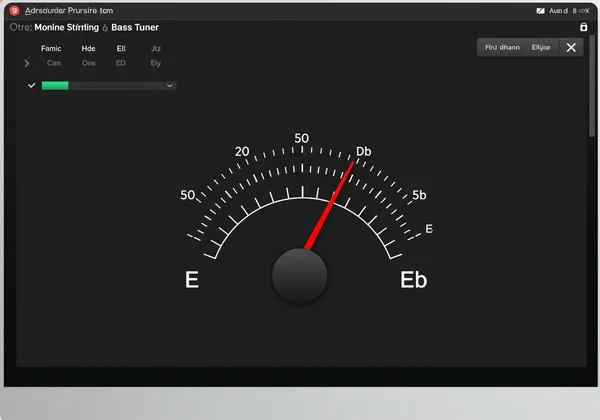The image size is (600, 420).
Task: Expand the row with the right chevron
Action: tap(26, 63)
